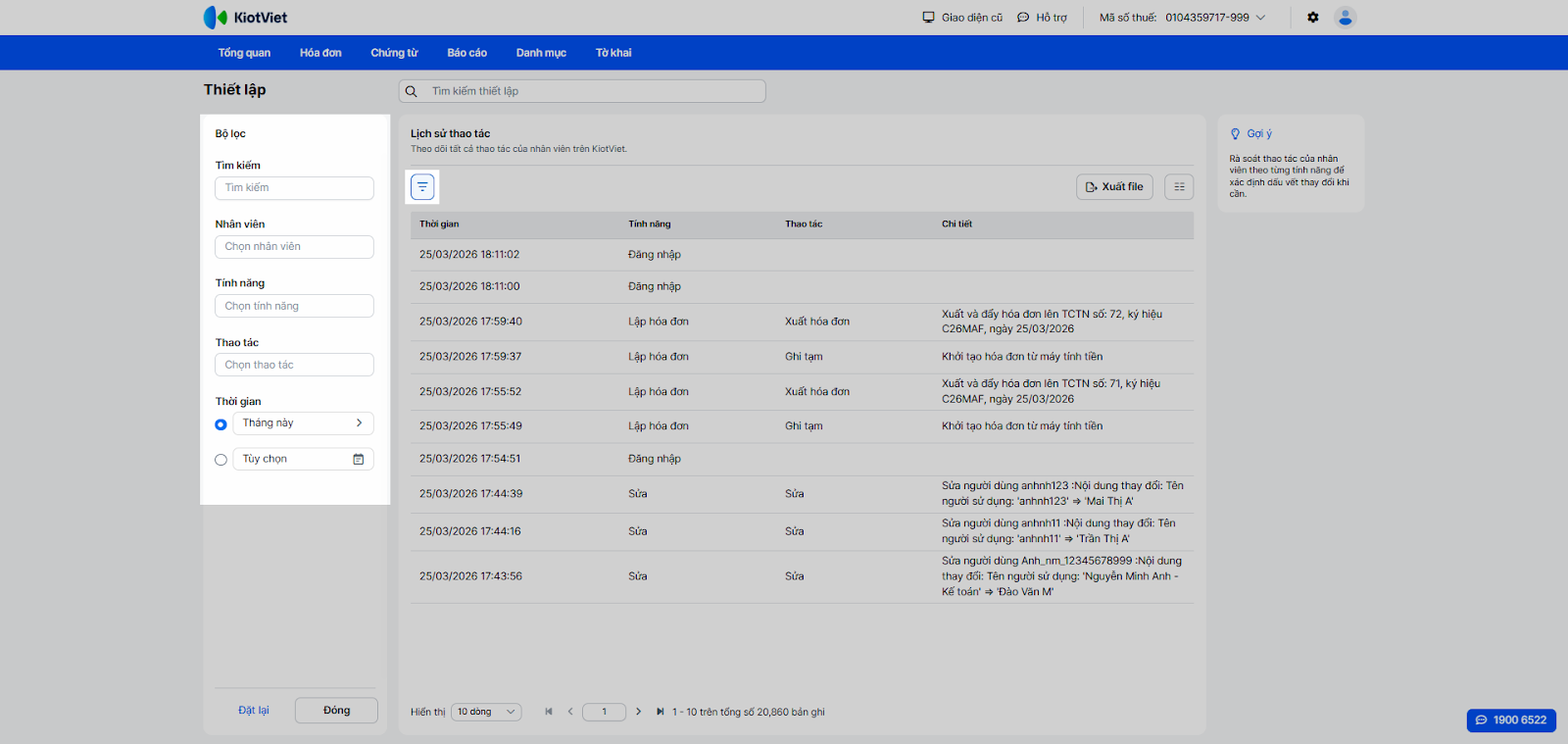
Task: Open the settings gear icon
Action: (1313, 18)
